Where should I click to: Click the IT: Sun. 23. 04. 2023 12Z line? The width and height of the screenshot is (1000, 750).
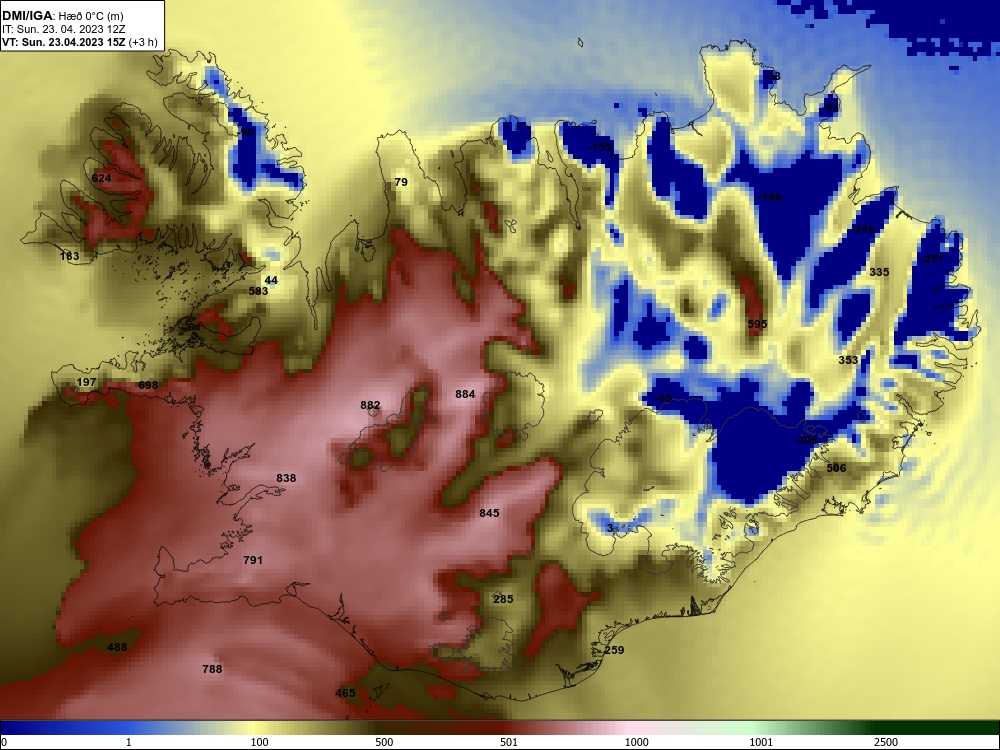click(x=64, y=29)
